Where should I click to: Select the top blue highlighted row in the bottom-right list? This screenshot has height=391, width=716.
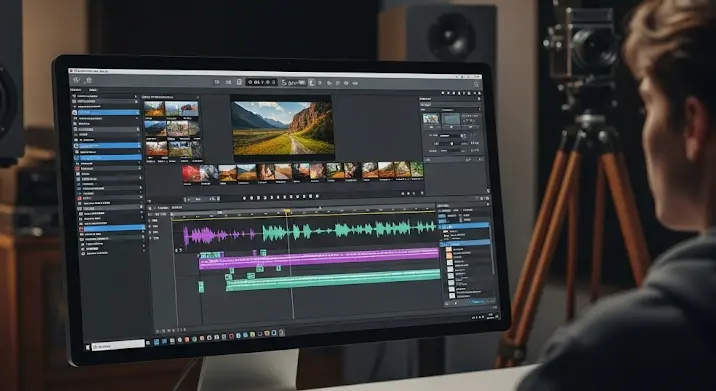point(463,226)
